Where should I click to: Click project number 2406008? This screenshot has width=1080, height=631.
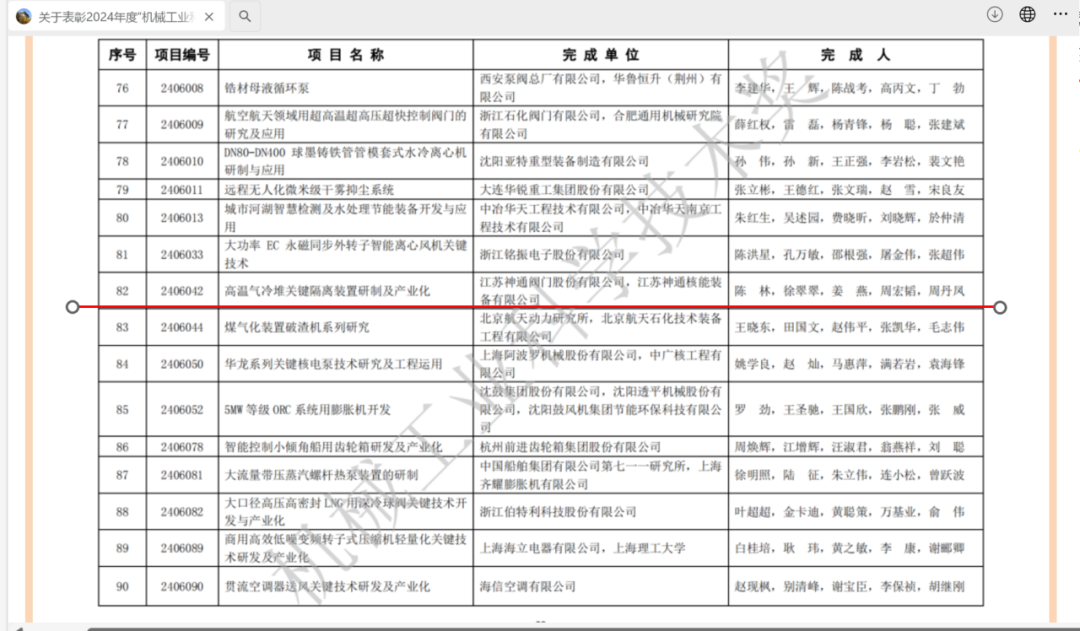click(182, 88)
